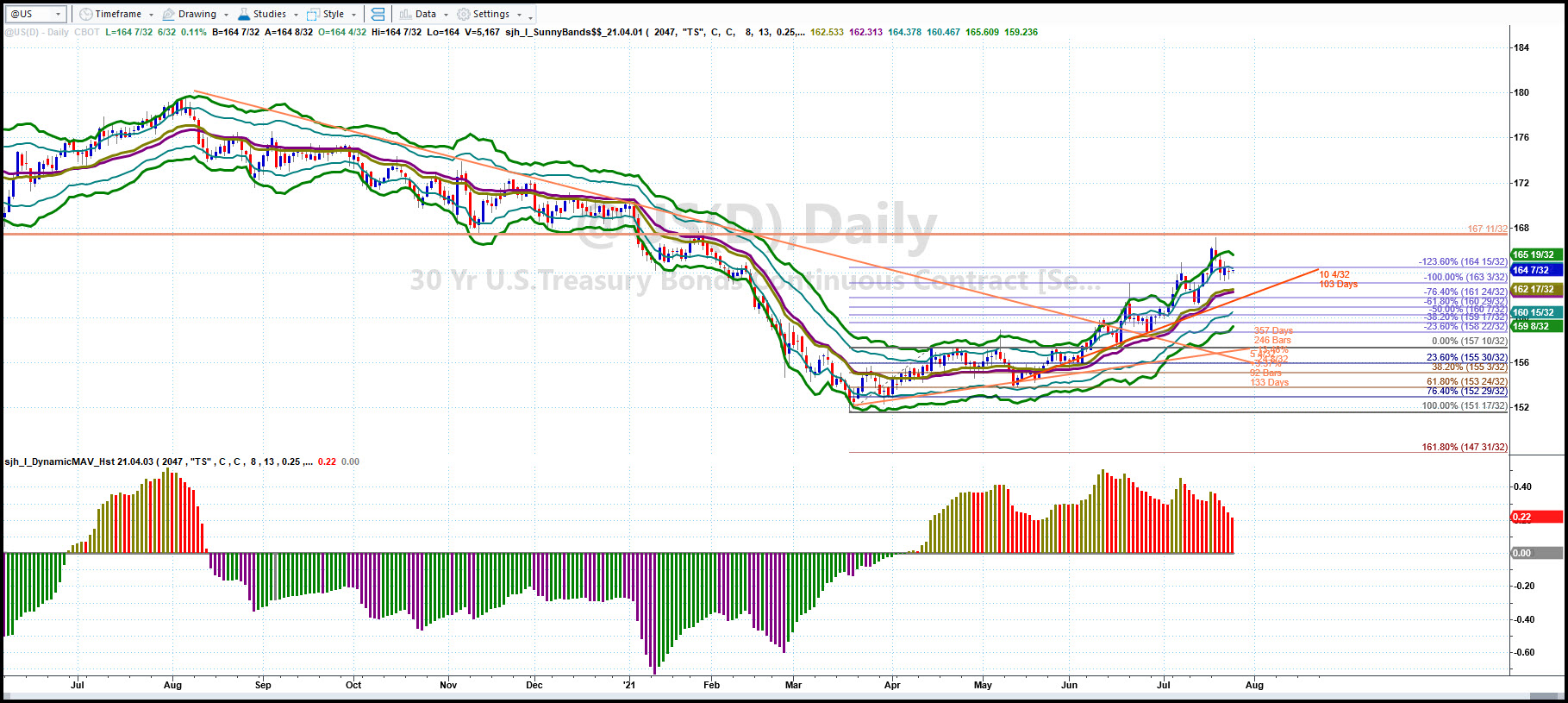
Task: Expand the Timeframe dropdown arrow
Action: [x=151, y=15]
